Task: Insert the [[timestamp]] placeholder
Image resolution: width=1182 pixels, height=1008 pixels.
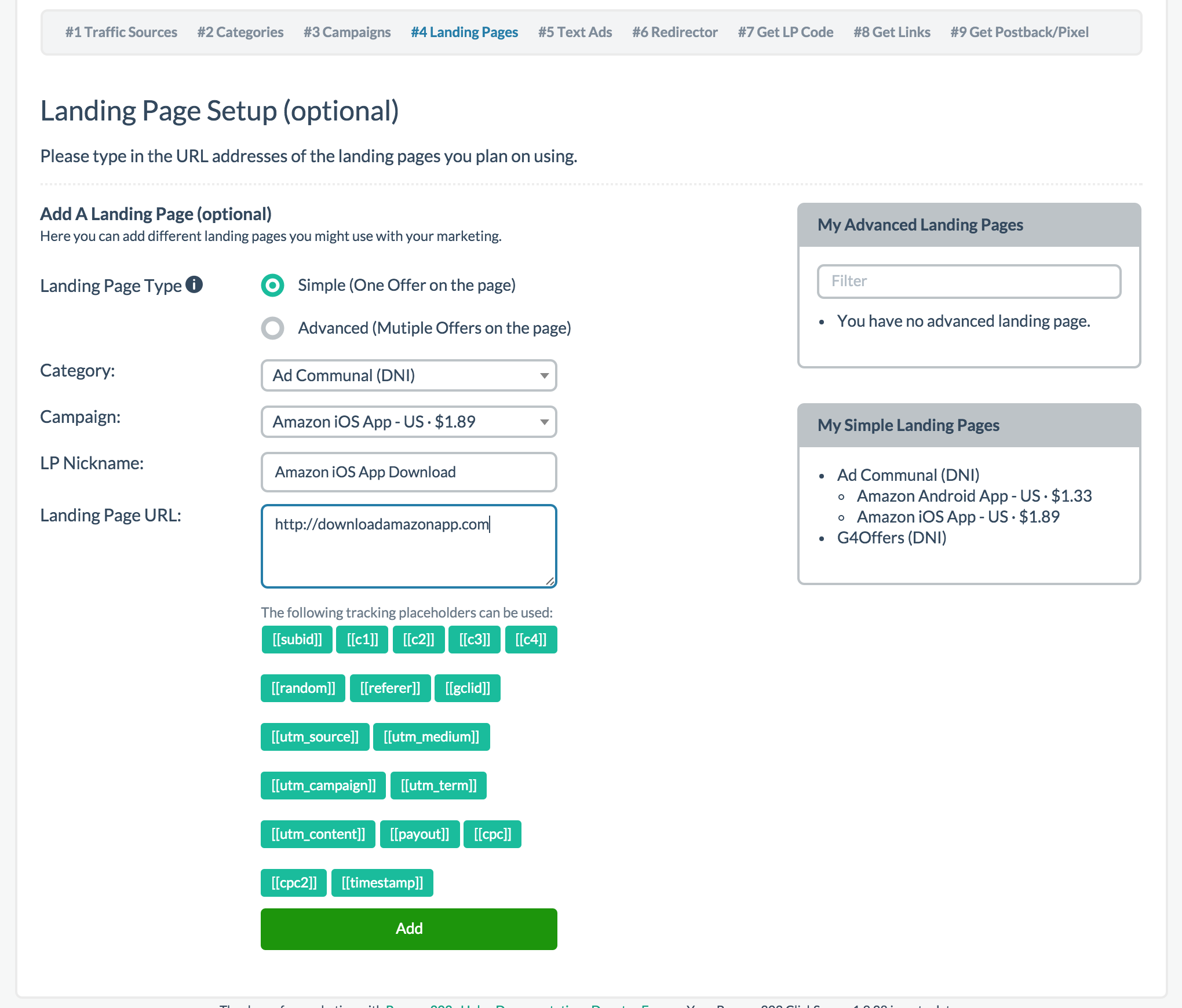Action: [x=382, y=882]
